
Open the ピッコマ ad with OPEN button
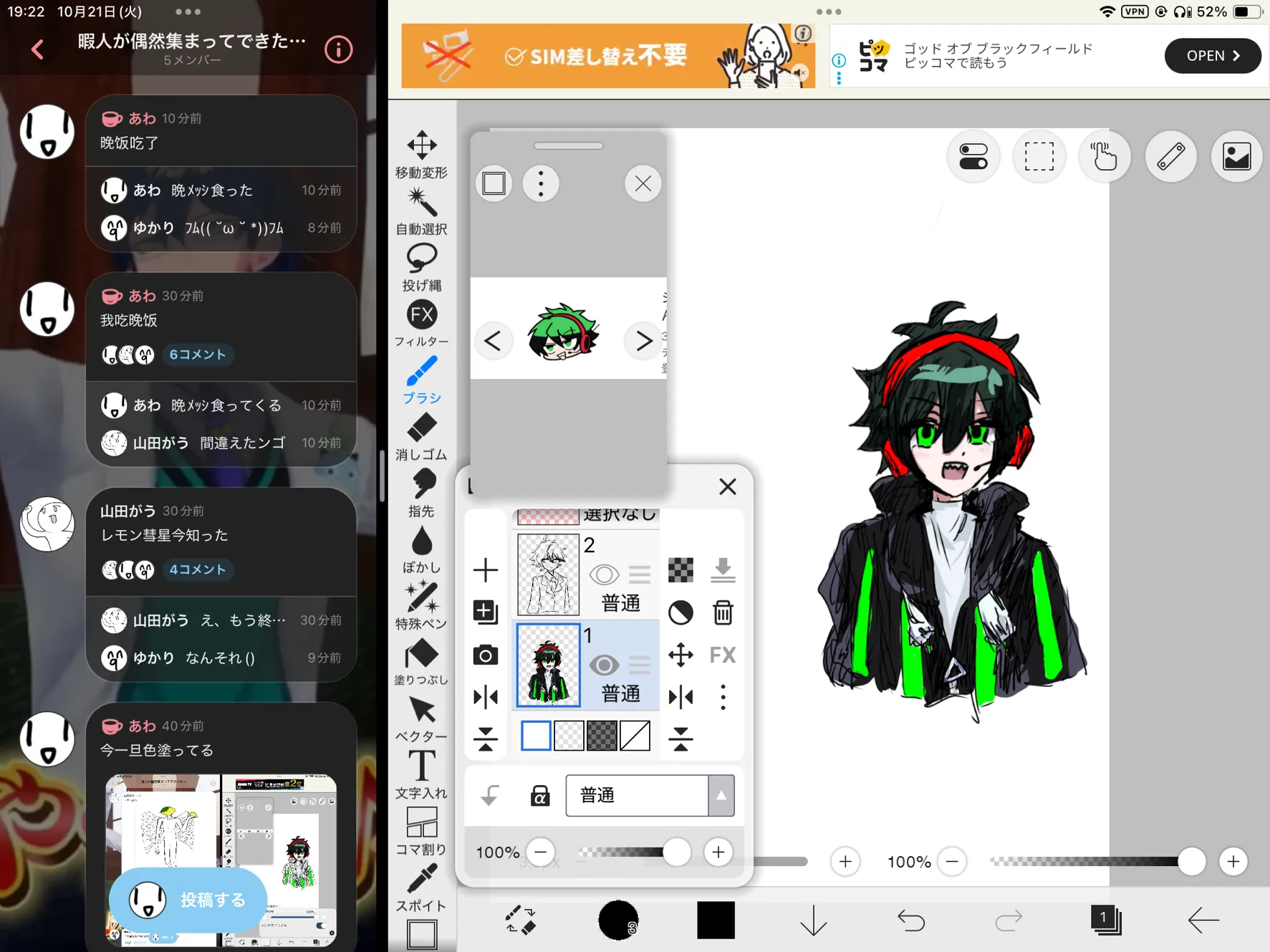(1212, 56)
